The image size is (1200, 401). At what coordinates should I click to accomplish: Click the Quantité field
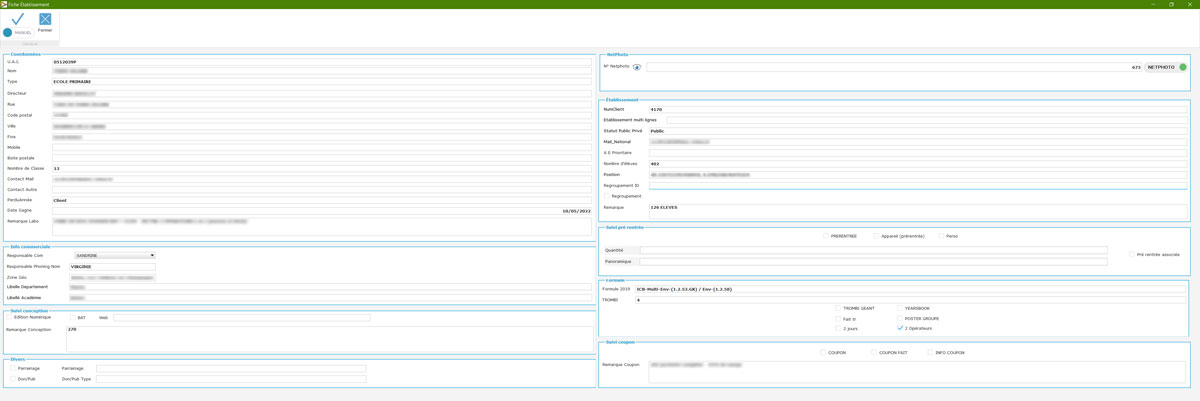tap(873, 250)
